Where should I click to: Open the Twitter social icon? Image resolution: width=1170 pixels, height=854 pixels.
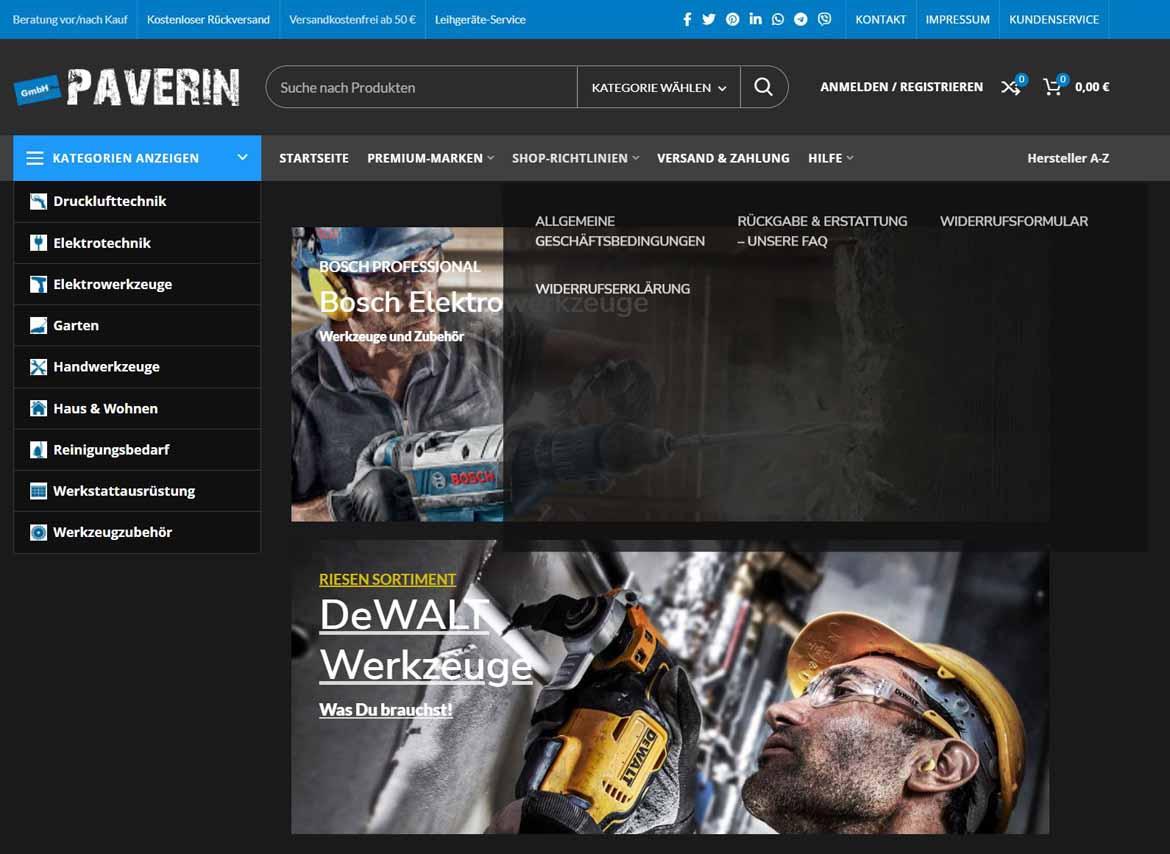(x=709, y=19)
